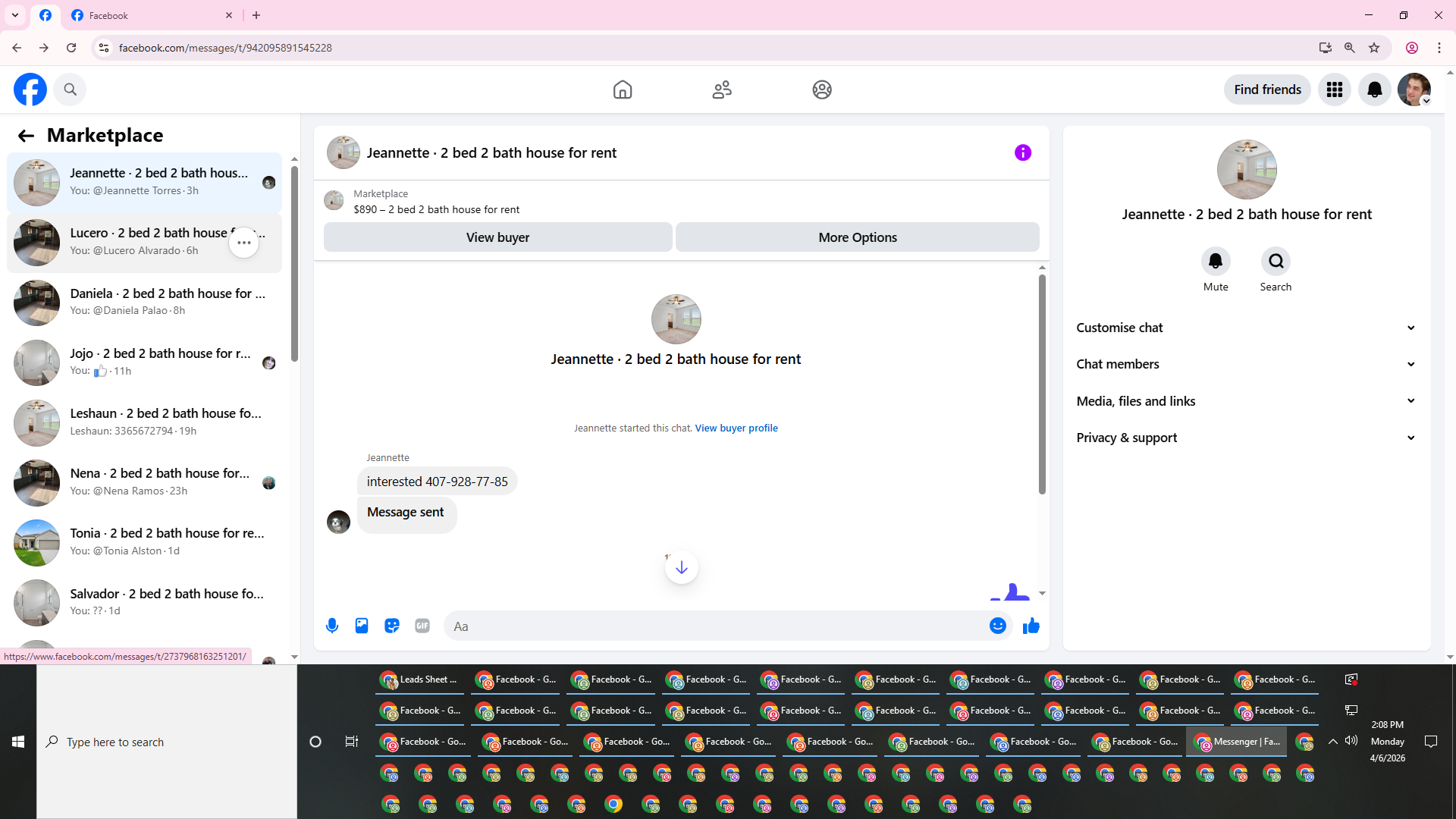Show hidden system tray icons

[1332, 742]
